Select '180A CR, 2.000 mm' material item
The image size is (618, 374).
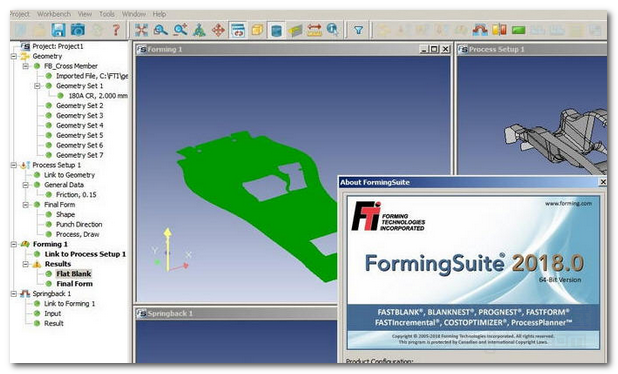tap(98, 96)
